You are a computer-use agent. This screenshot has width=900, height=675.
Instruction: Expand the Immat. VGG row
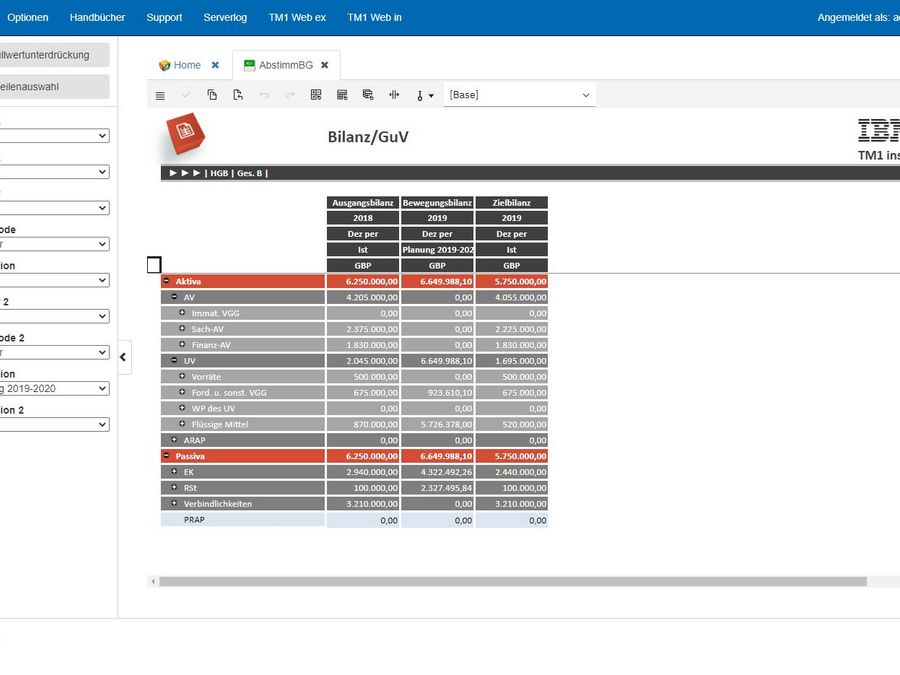coord(183,312)
